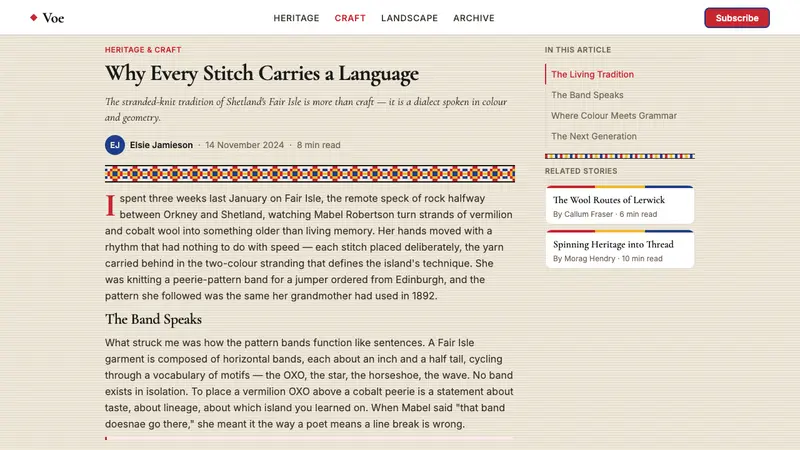Screen dimensions: 800x450
Task: Click the red drop cap letter I
Action: [x=110, y=205]
